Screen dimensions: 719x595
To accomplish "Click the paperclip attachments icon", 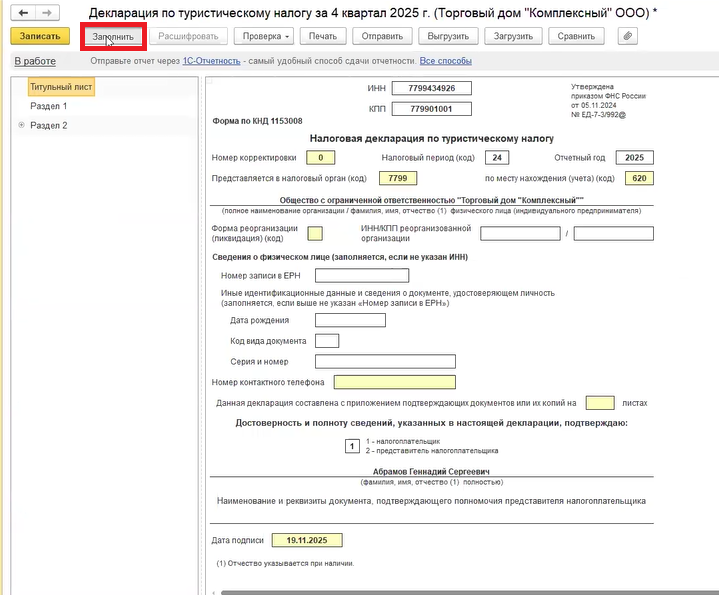I will tap(628, 36).
